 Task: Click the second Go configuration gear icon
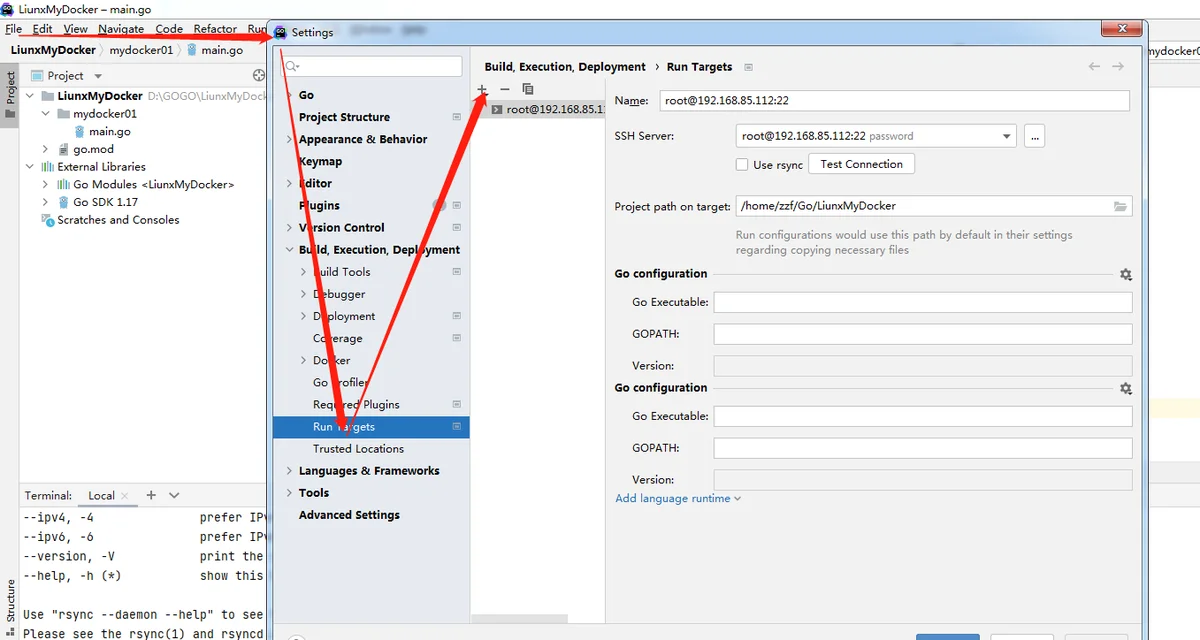(1126, 388)
